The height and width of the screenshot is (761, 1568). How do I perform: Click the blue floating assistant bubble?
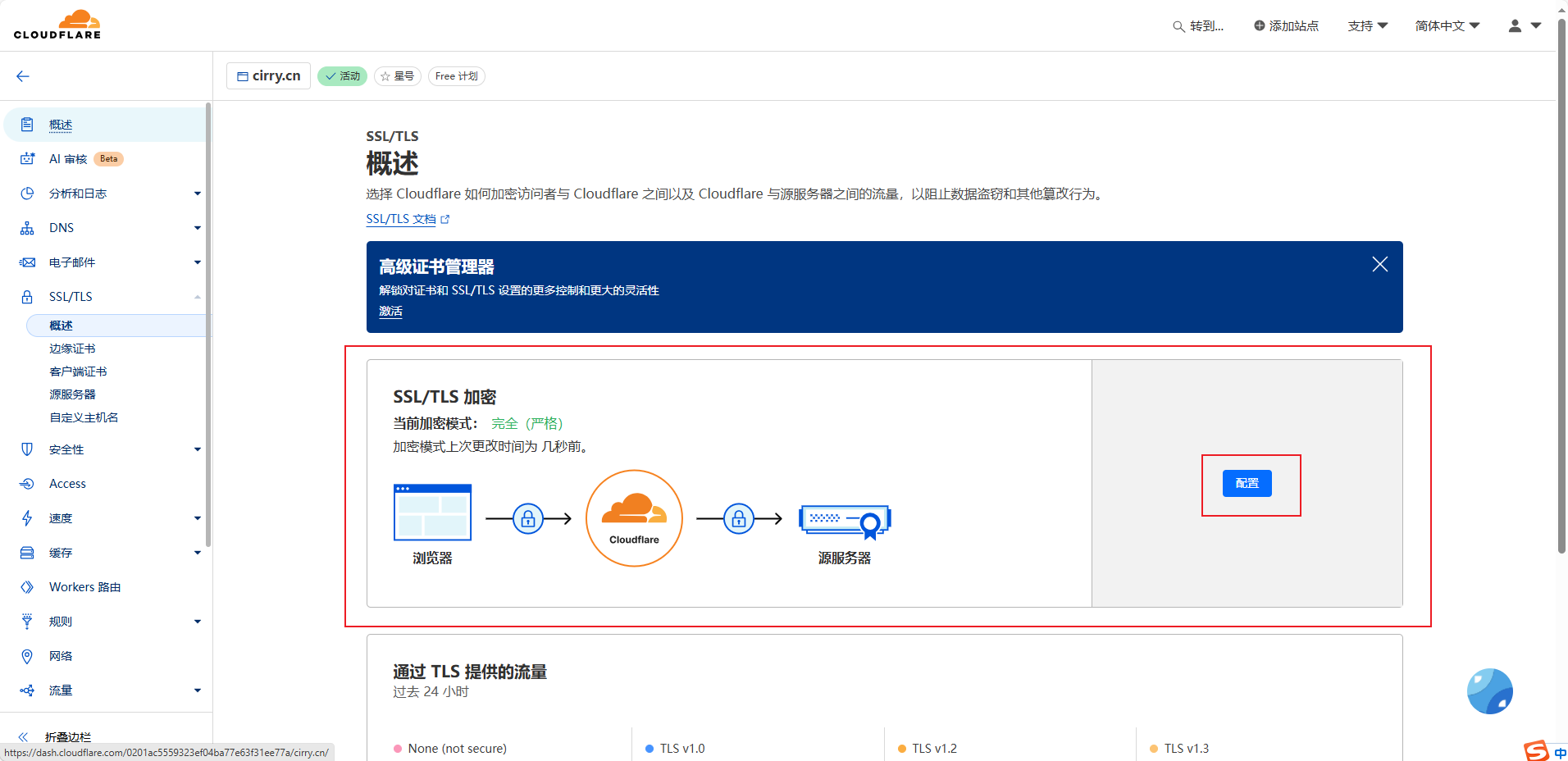pyautogui.click(x=1489, y=691)
